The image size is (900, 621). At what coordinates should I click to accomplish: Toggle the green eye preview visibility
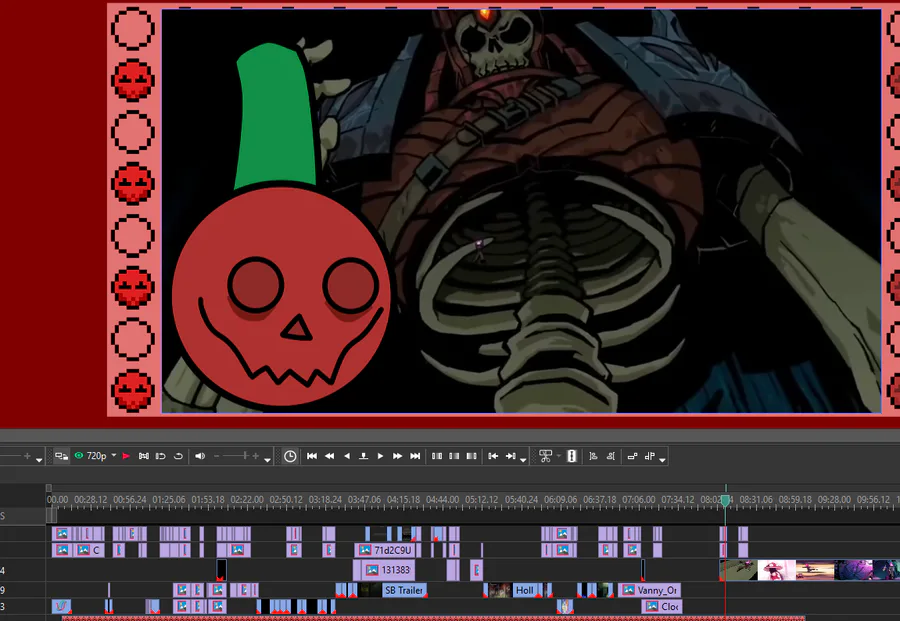[x=79, y=456]
